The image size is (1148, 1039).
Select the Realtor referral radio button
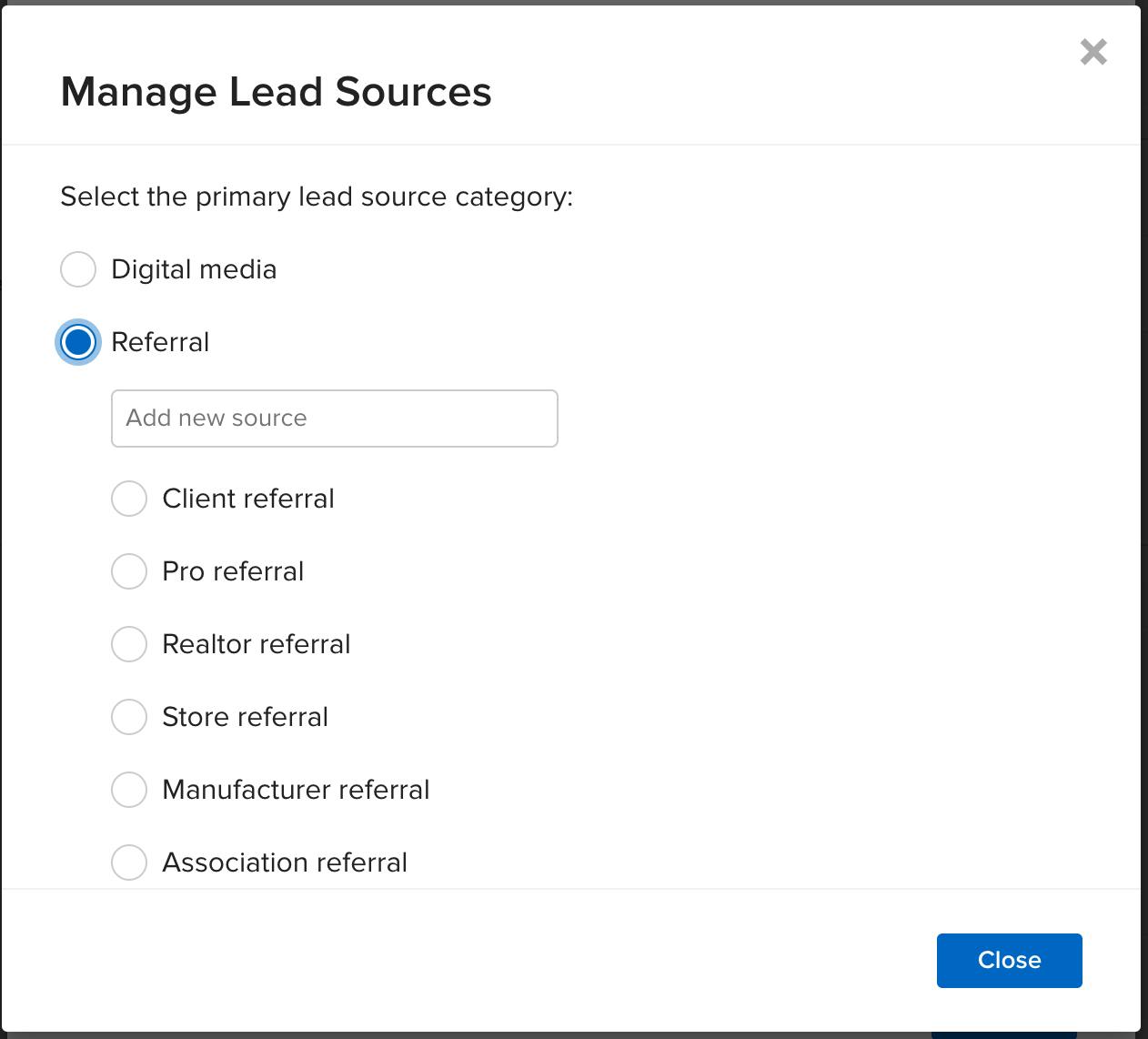click(129, 644)
